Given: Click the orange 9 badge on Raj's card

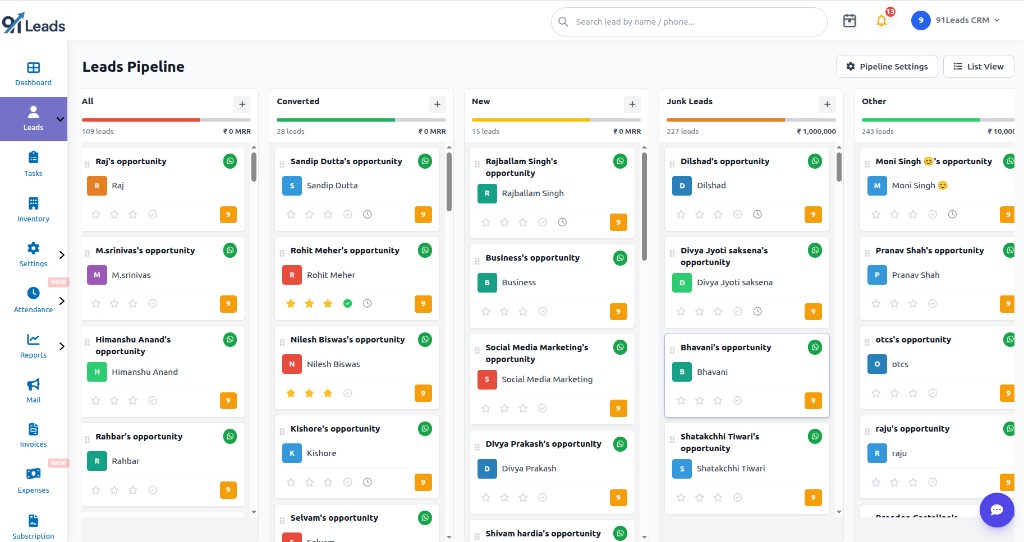Looking at the screenshot, I should point(228,214).
